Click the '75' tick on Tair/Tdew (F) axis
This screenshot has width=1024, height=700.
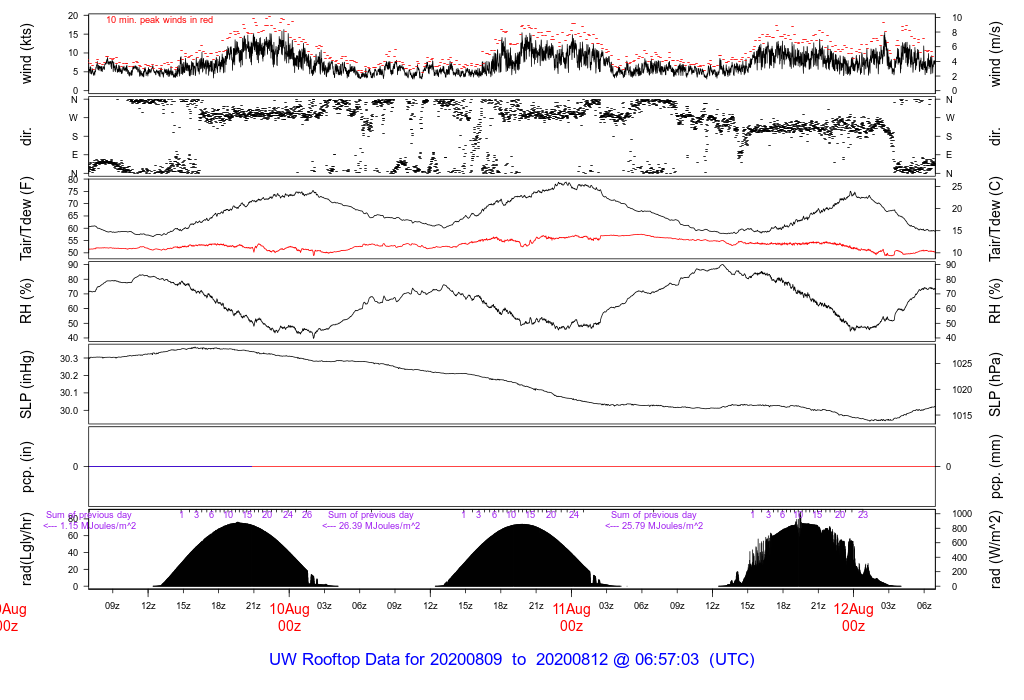(x=74, y=191)
